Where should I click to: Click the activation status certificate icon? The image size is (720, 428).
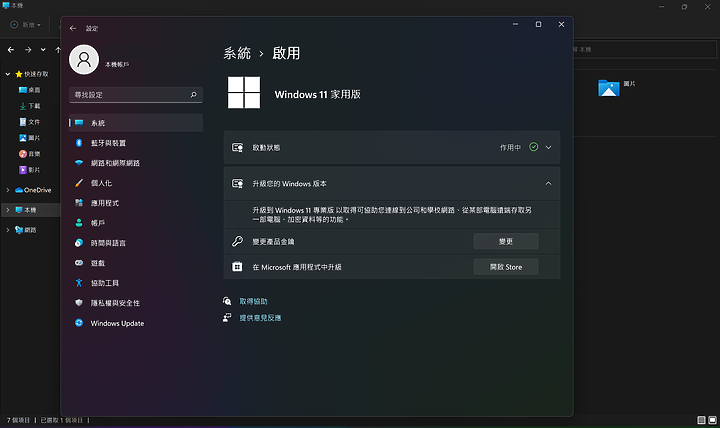pyautogui.click(x=237, y=147)
